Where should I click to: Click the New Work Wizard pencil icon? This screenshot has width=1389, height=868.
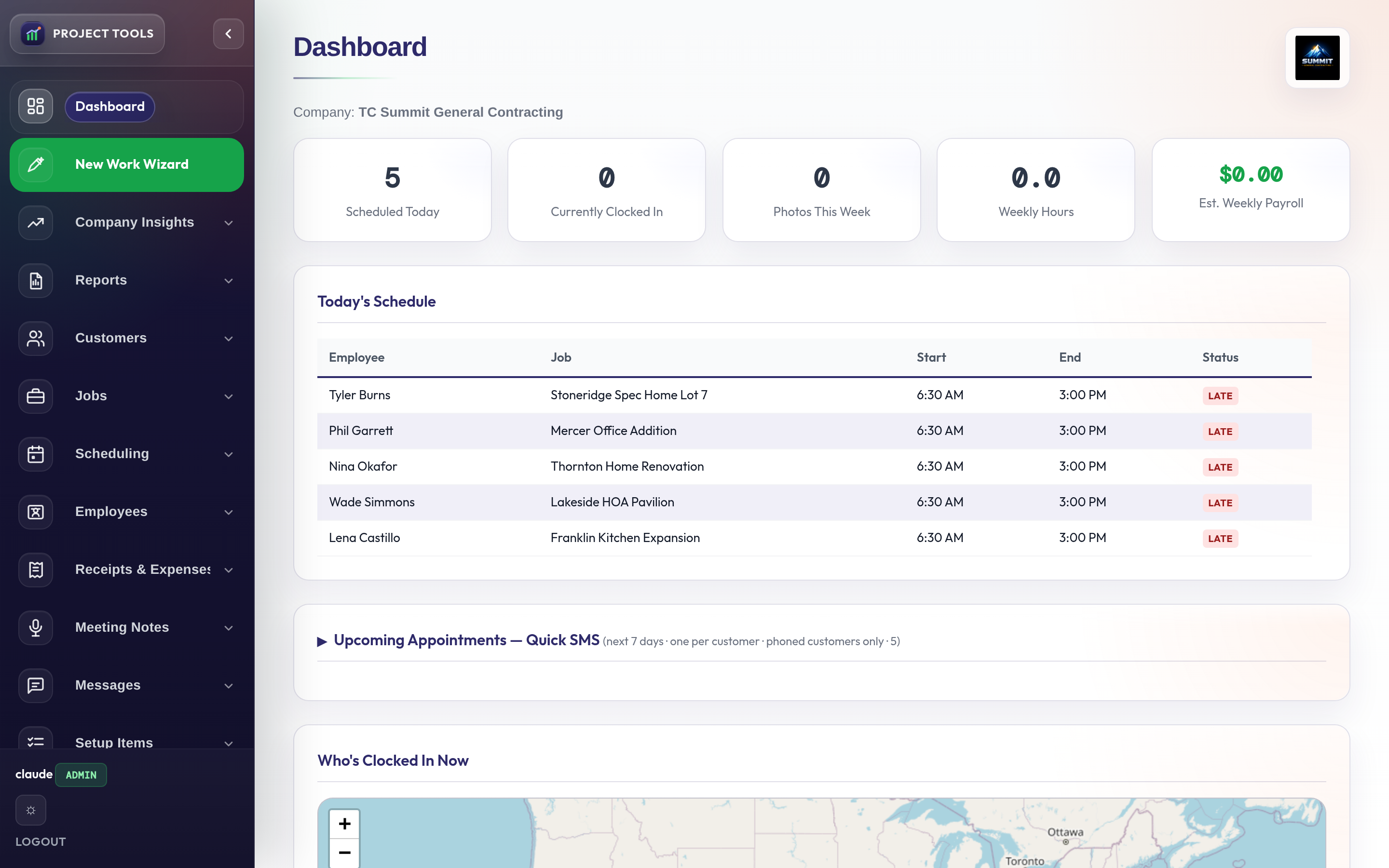(x=36, y=165)
